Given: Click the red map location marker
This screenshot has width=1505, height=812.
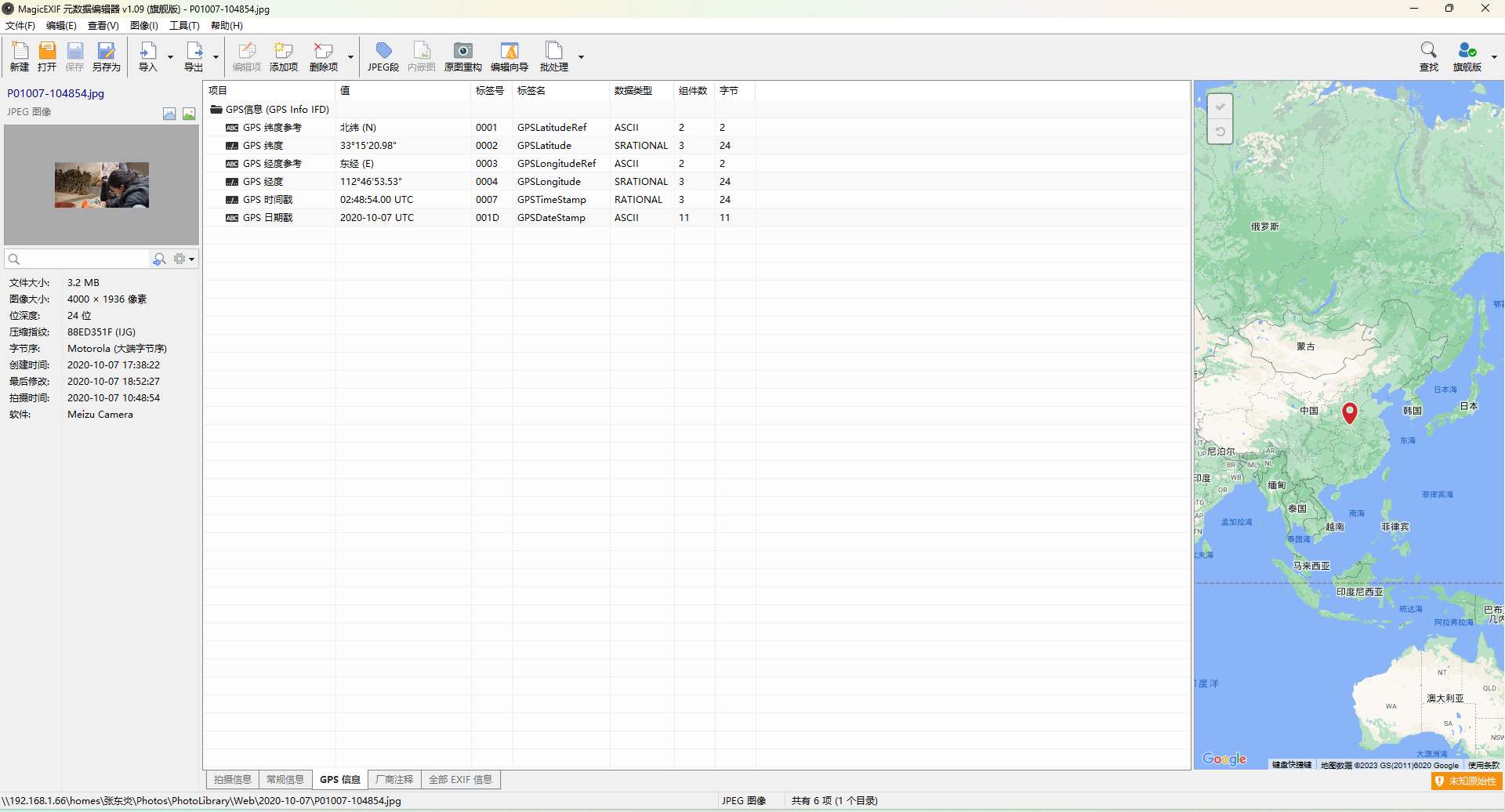Looking at the screenshot, I should click(x=1350, y=413).
